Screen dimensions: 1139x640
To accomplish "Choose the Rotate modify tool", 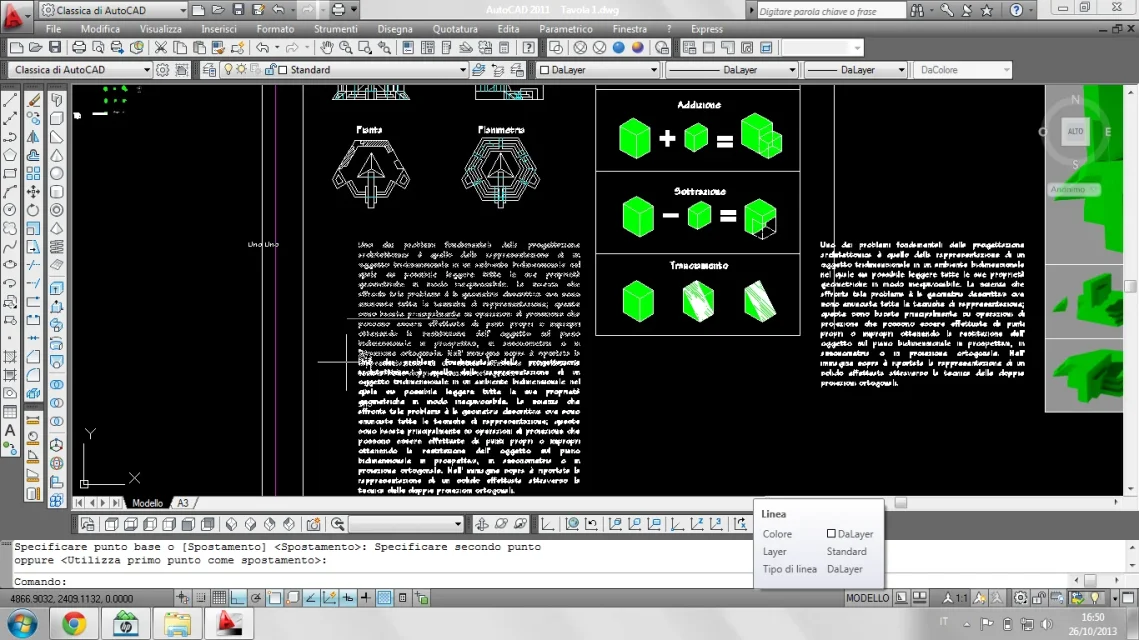I will (x=33, y=210).
